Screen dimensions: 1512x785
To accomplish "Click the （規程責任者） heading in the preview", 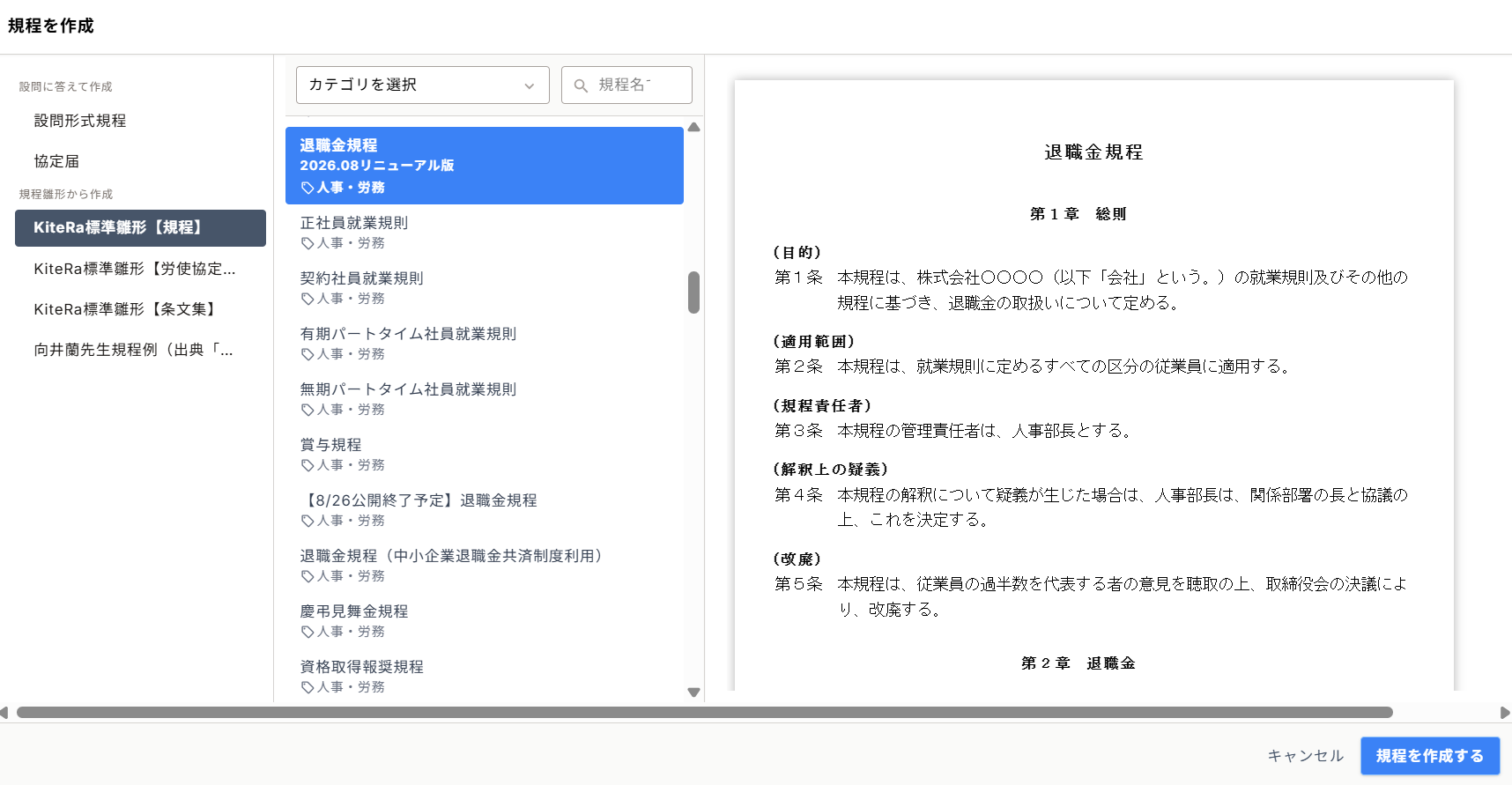I will coord(822,406).
